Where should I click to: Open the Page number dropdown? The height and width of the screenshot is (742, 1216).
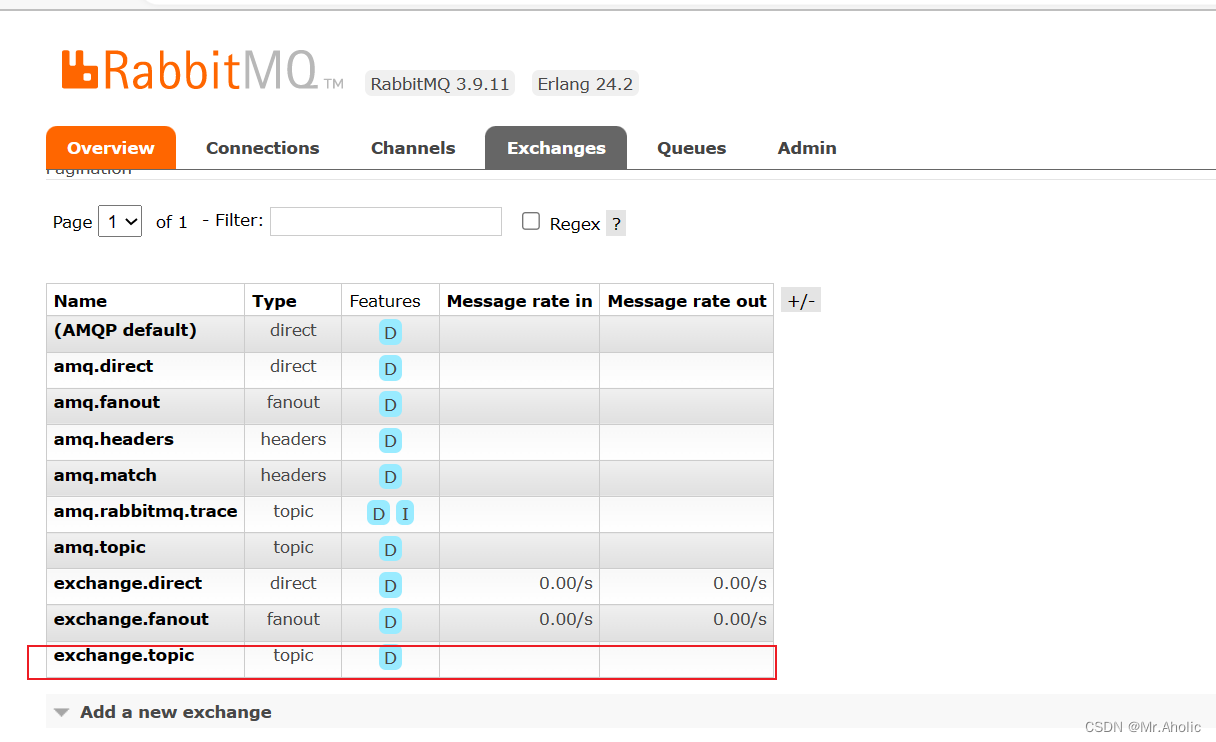[x=119, y=221]
